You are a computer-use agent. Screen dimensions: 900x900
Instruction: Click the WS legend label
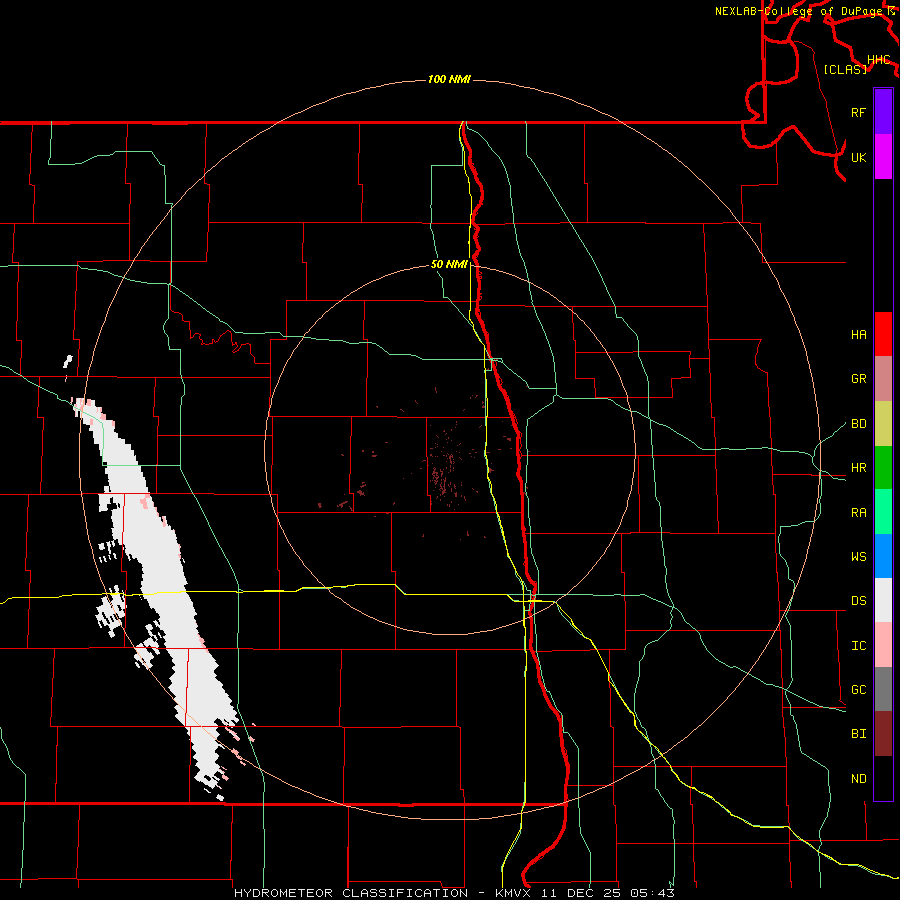[x=858, y=557]
